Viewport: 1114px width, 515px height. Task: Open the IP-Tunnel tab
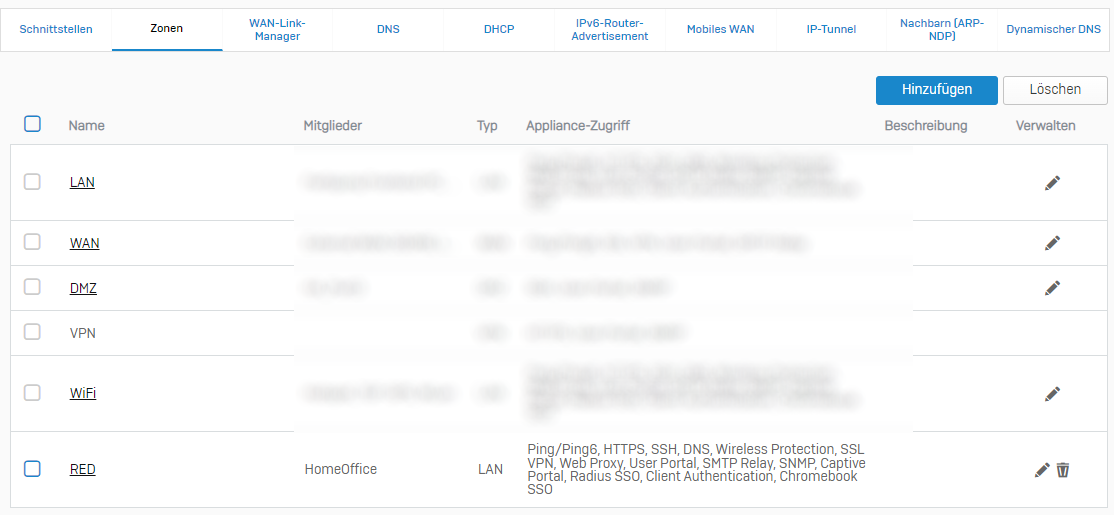pyautogui.click(x=831, y=30)
